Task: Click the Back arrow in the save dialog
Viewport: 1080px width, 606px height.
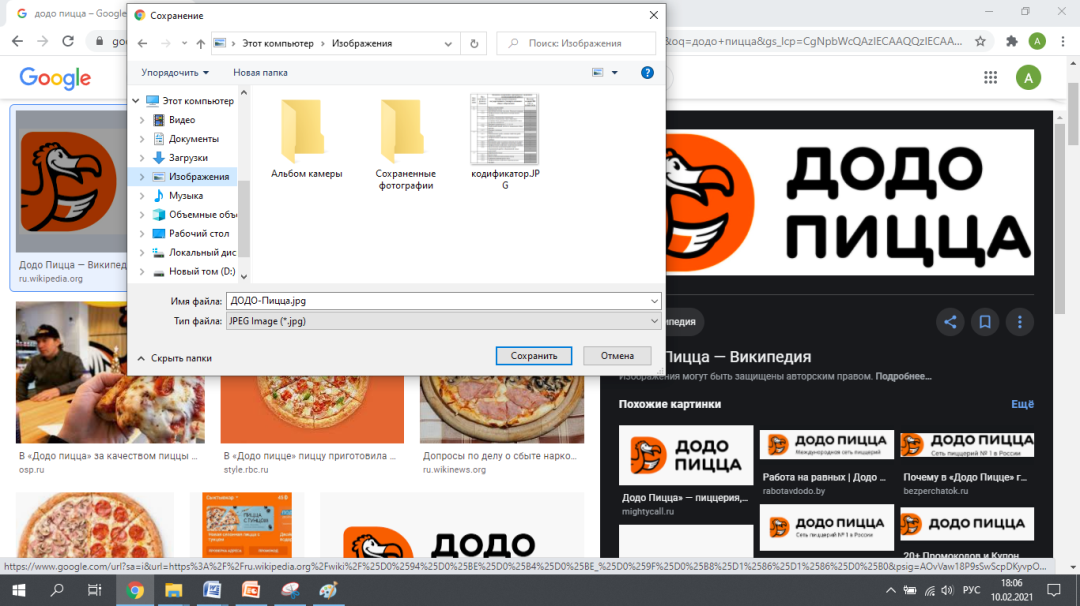Action: pyautogui.click(x=143, y=43)
